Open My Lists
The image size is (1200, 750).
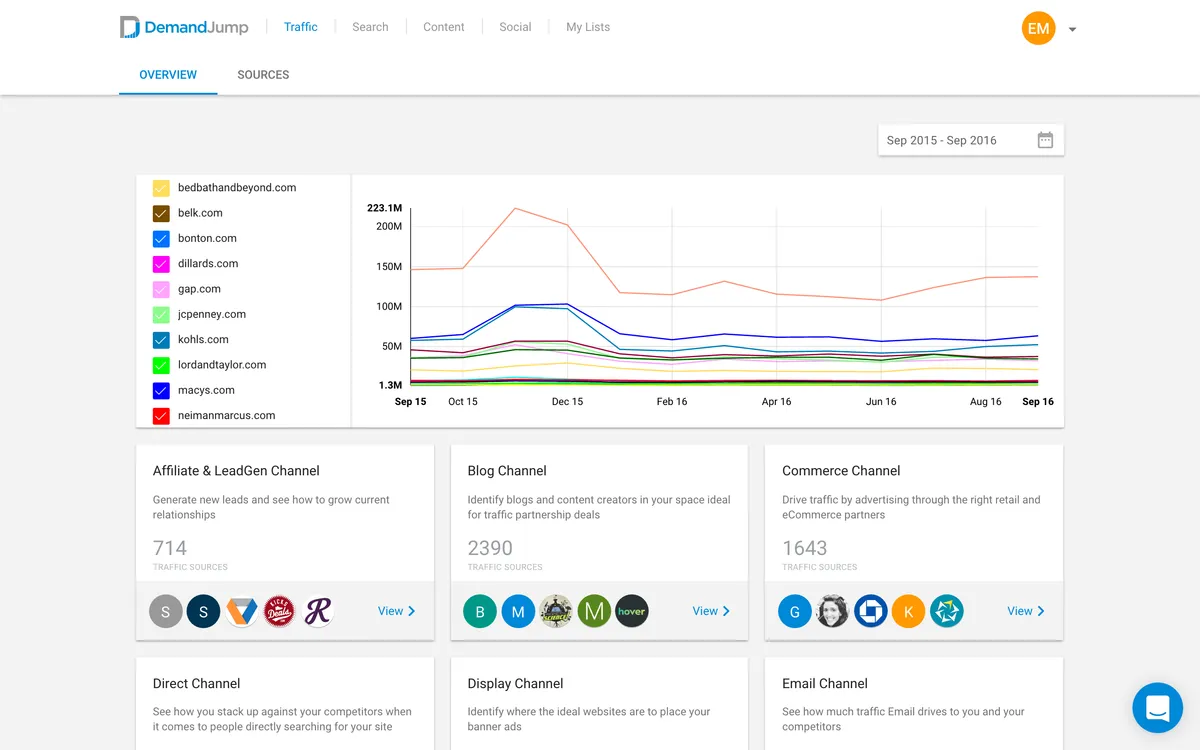pos(588,27)
